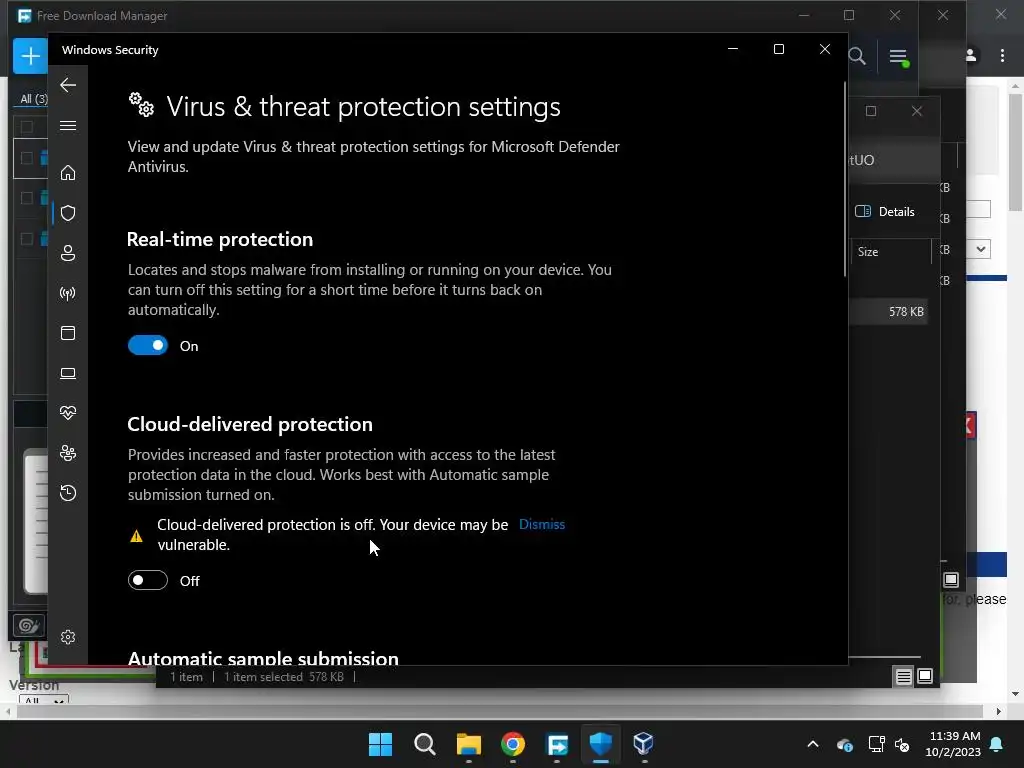Open the Home section in Windows Security
The height and width of the screenshot is (768, 1024).
click(x=68, y=172)
